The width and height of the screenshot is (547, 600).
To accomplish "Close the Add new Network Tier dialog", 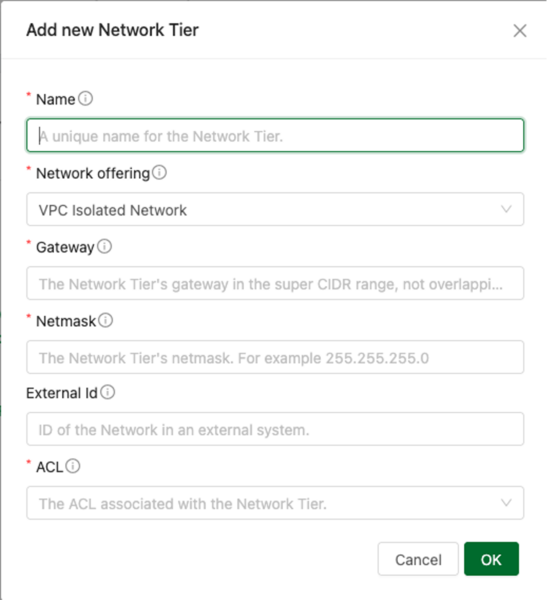I will pos(520,31).
